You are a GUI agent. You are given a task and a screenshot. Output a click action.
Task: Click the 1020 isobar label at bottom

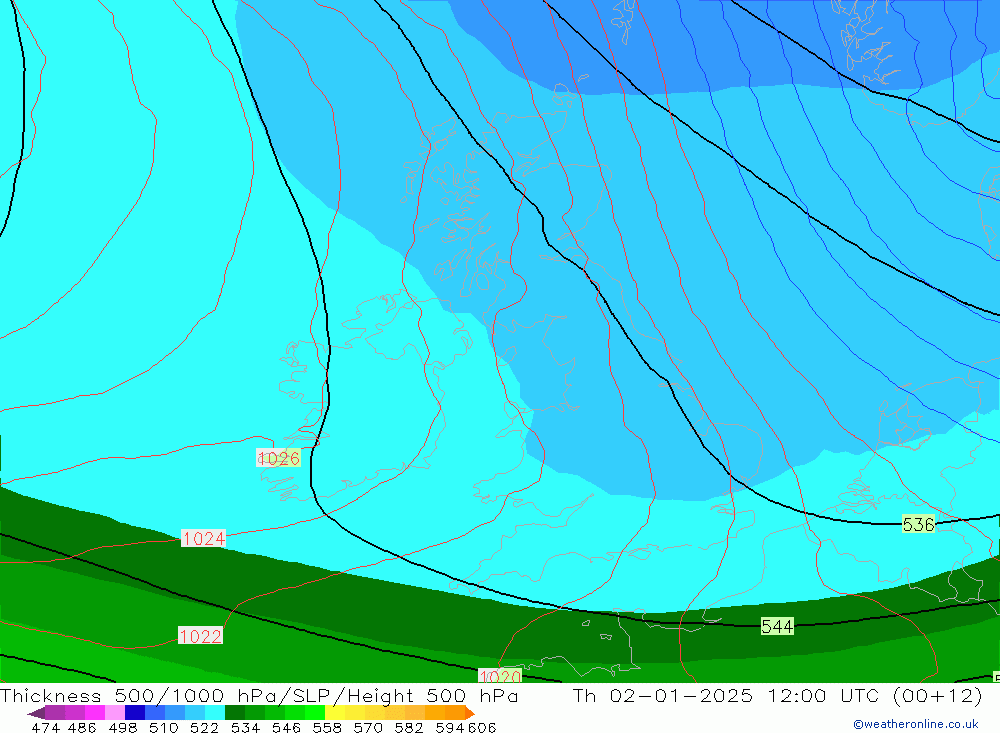pos(500,677)
